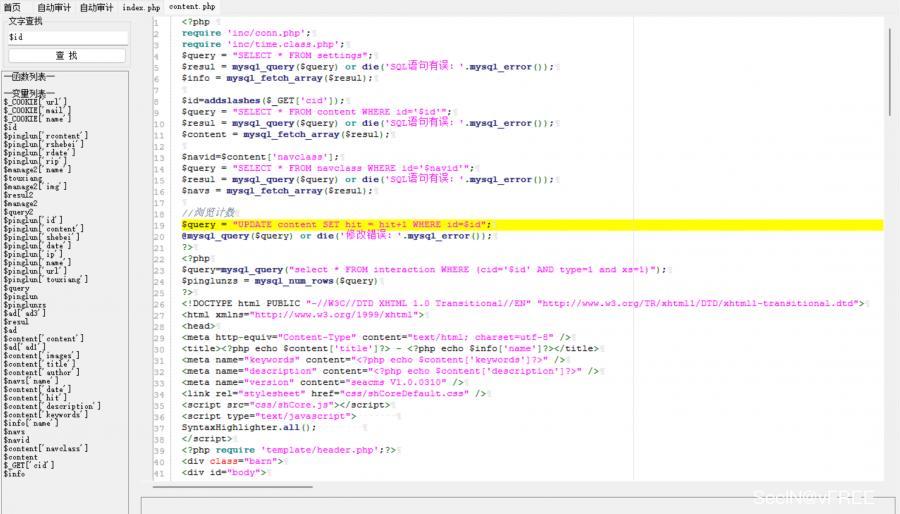Select $pinglun['rcontent'] in the variable list

tap(45, 135)
